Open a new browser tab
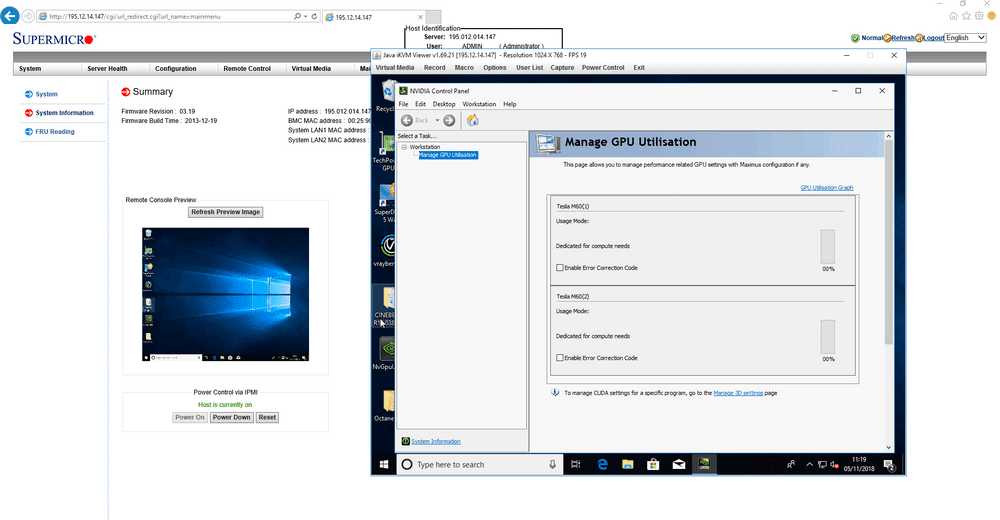Viewport: 1000px width, 520px height. click(434, 17)
